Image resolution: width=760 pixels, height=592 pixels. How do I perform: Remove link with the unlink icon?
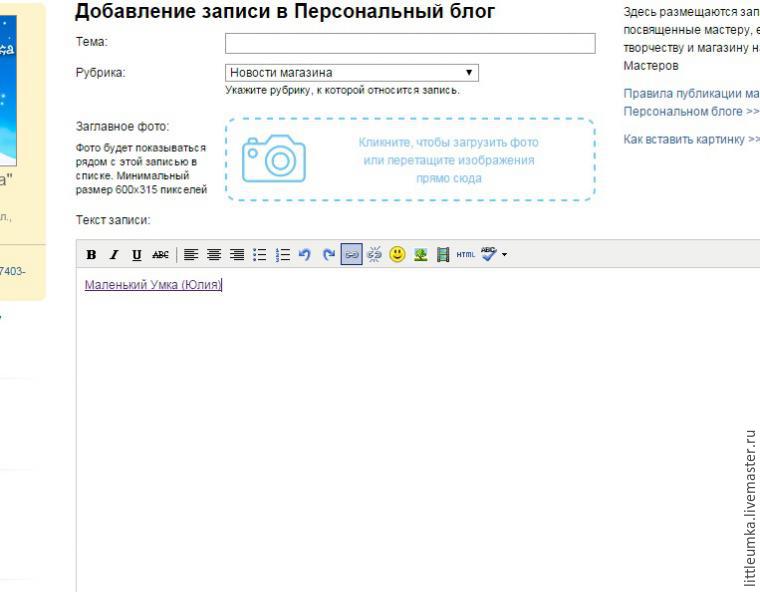pyautogui.click(x=374, y=255)
